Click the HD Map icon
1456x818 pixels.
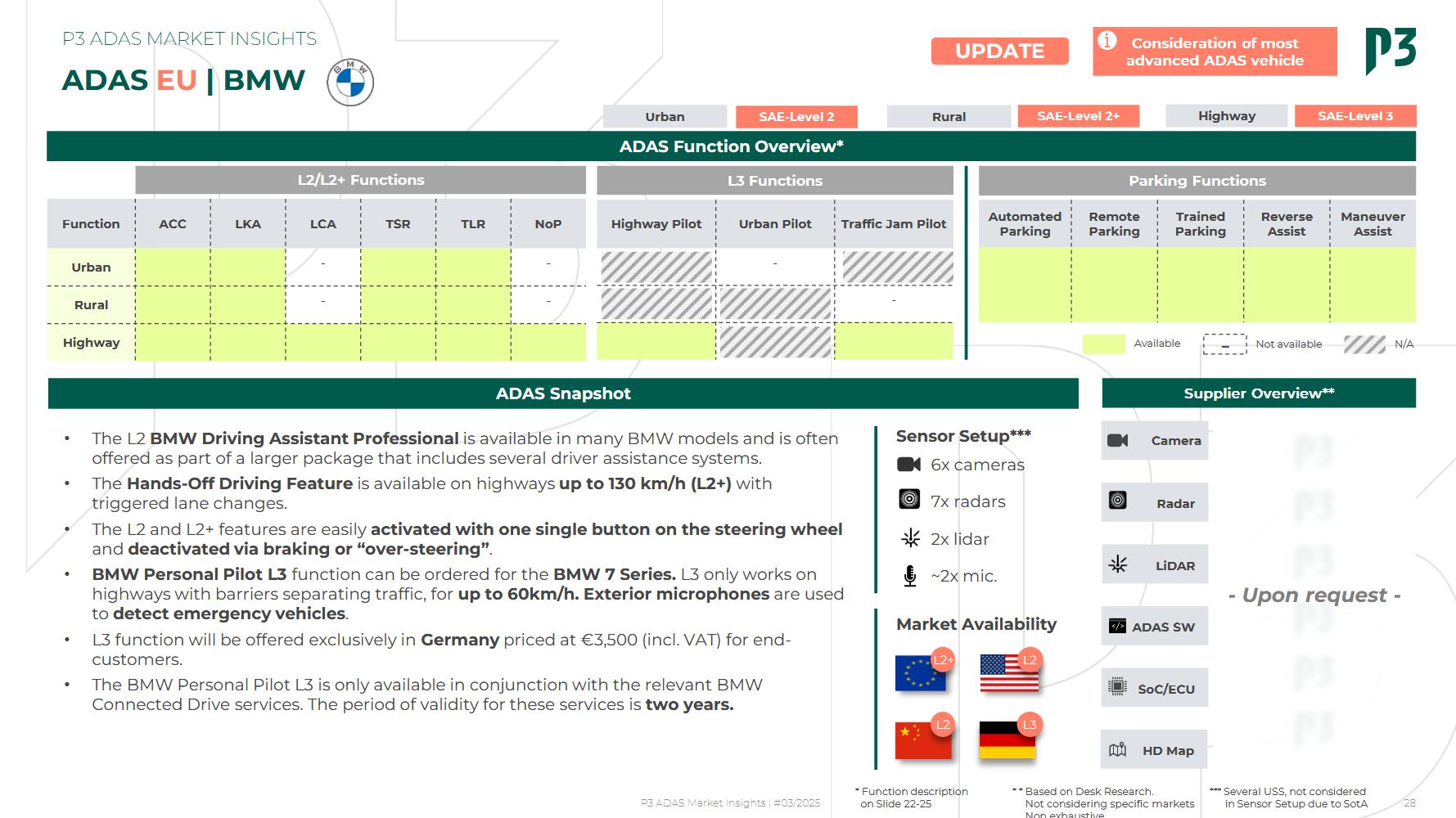(x=1117, y=749)
